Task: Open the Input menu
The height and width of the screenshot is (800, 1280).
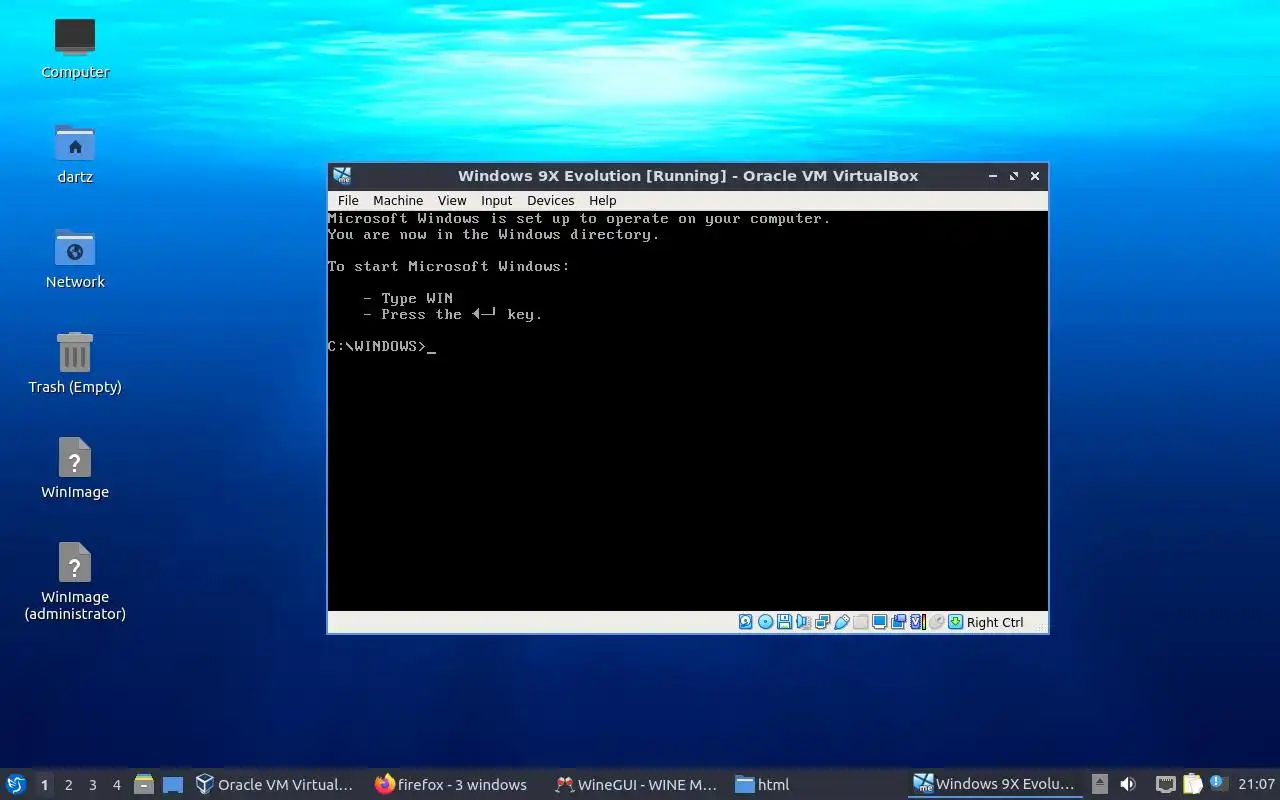Action: (x=496, y=200)
